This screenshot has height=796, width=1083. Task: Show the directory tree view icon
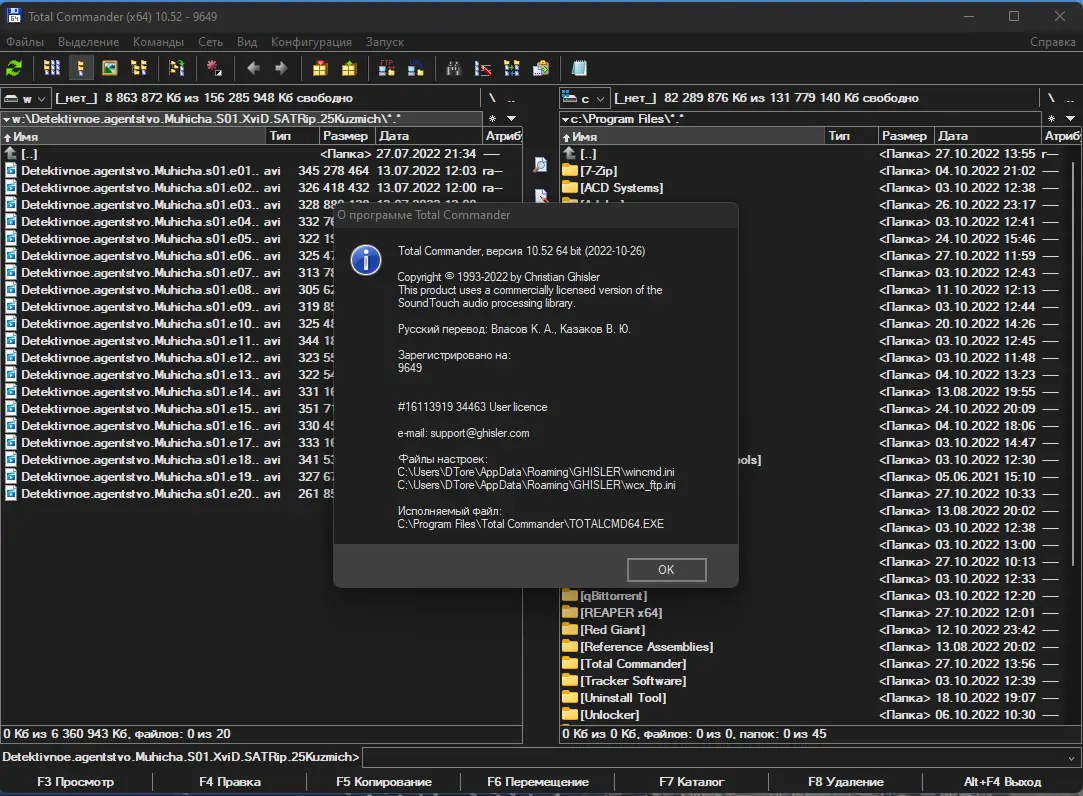click(x=139, y=68)
